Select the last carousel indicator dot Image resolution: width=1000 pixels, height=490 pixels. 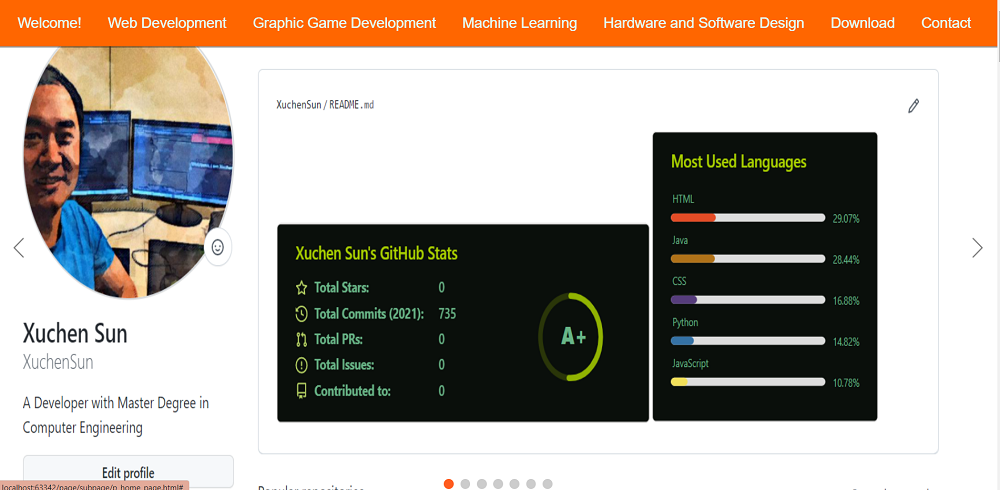click(x=547, y=484)
